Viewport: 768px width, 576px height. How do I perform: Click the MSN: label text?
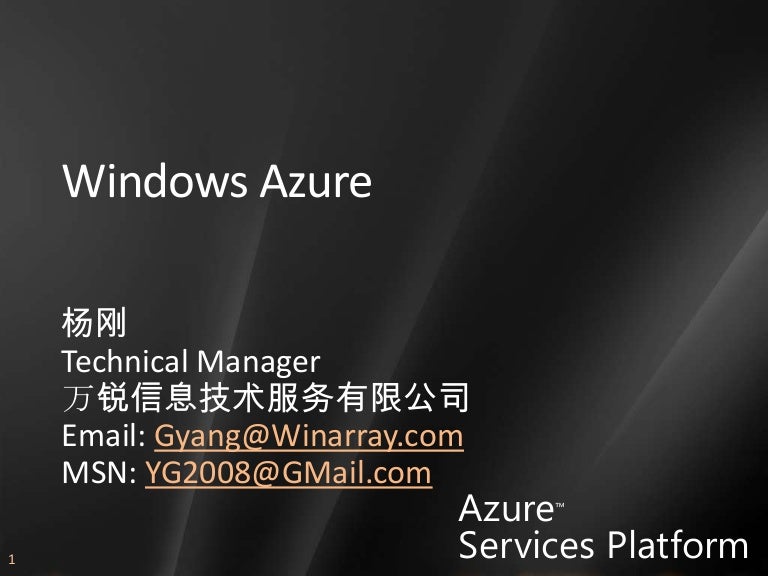click(99, 472)
